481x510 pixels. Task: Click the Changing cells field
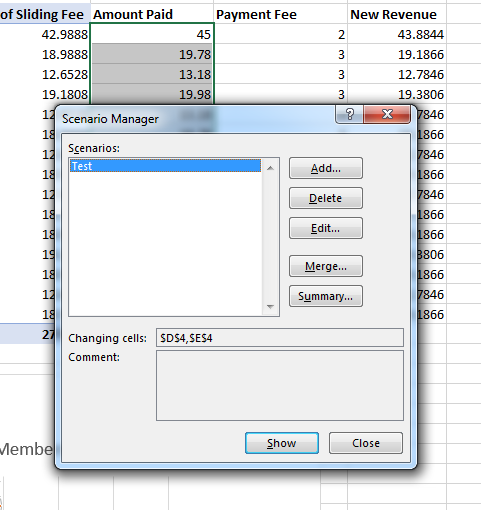pyautogui.click(x=280, y=338)
